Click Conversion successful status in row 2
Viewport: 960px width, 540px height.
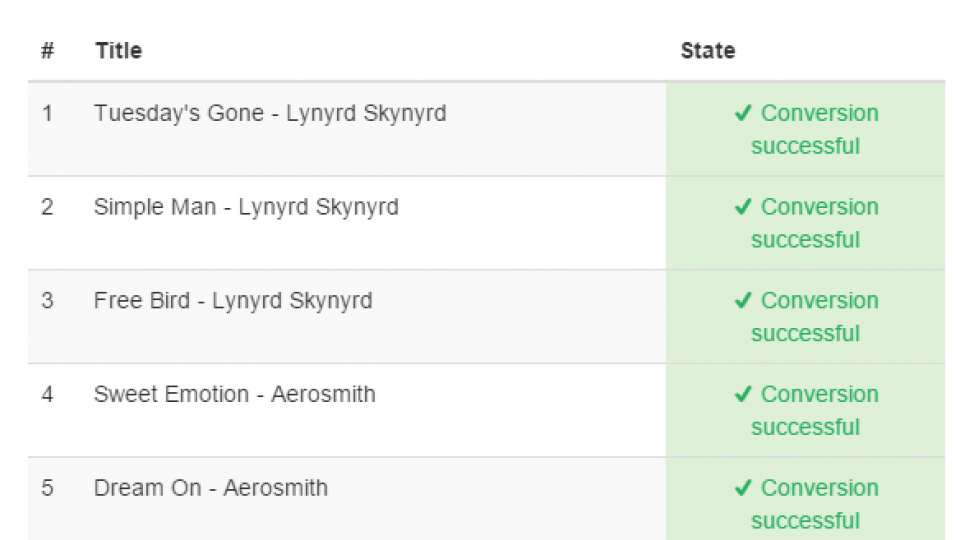[x=806, y=223]
